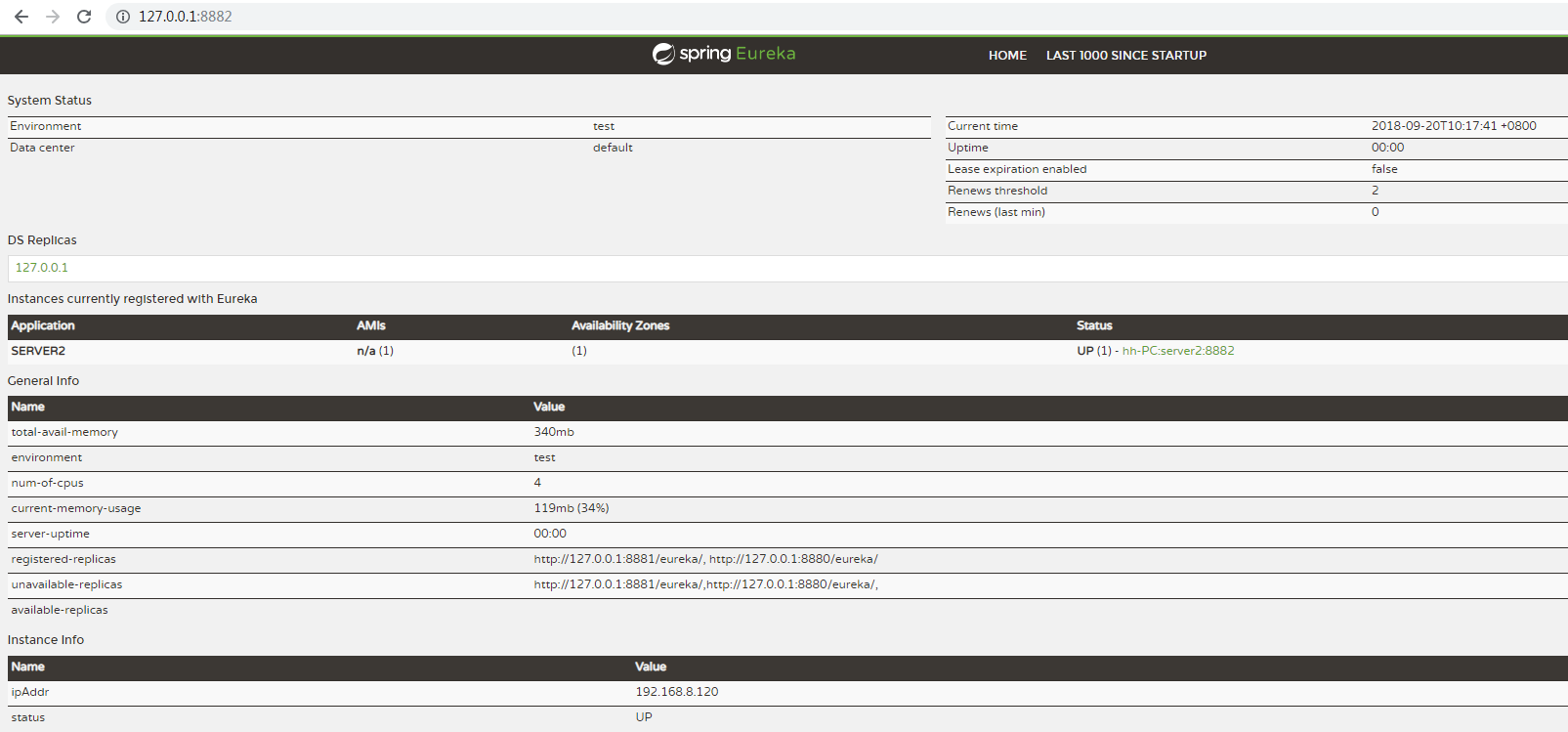Image resolution: width=1568 pixels, height=732 pixels.
Task: Select the unavailable-replicas URL value
Action: point(705,584)
